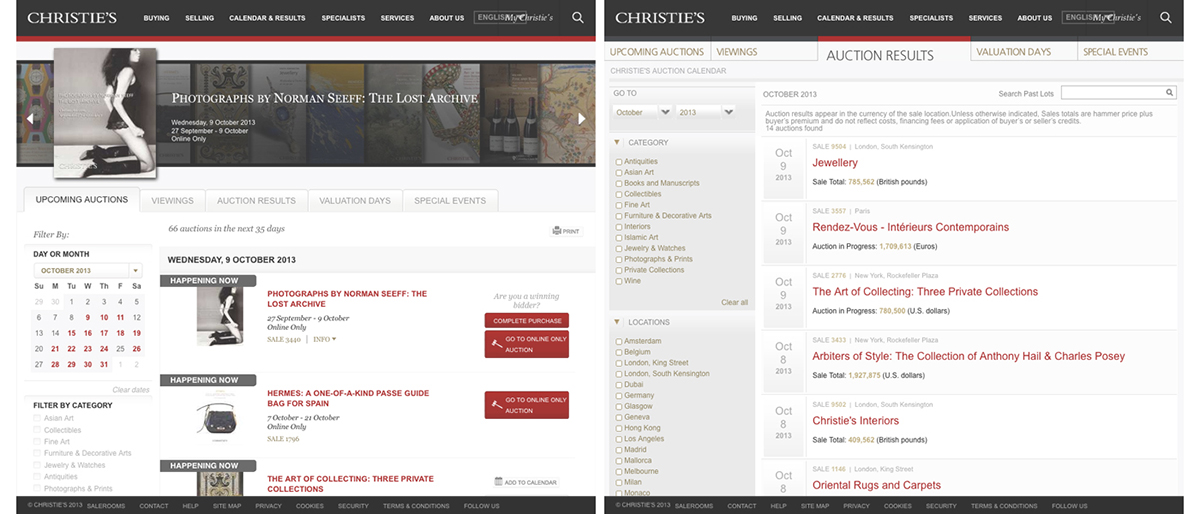Open Auction Results tab on Upcoming Auctions page
This screenshot has width=1200, height=514.
click(256, 200)
